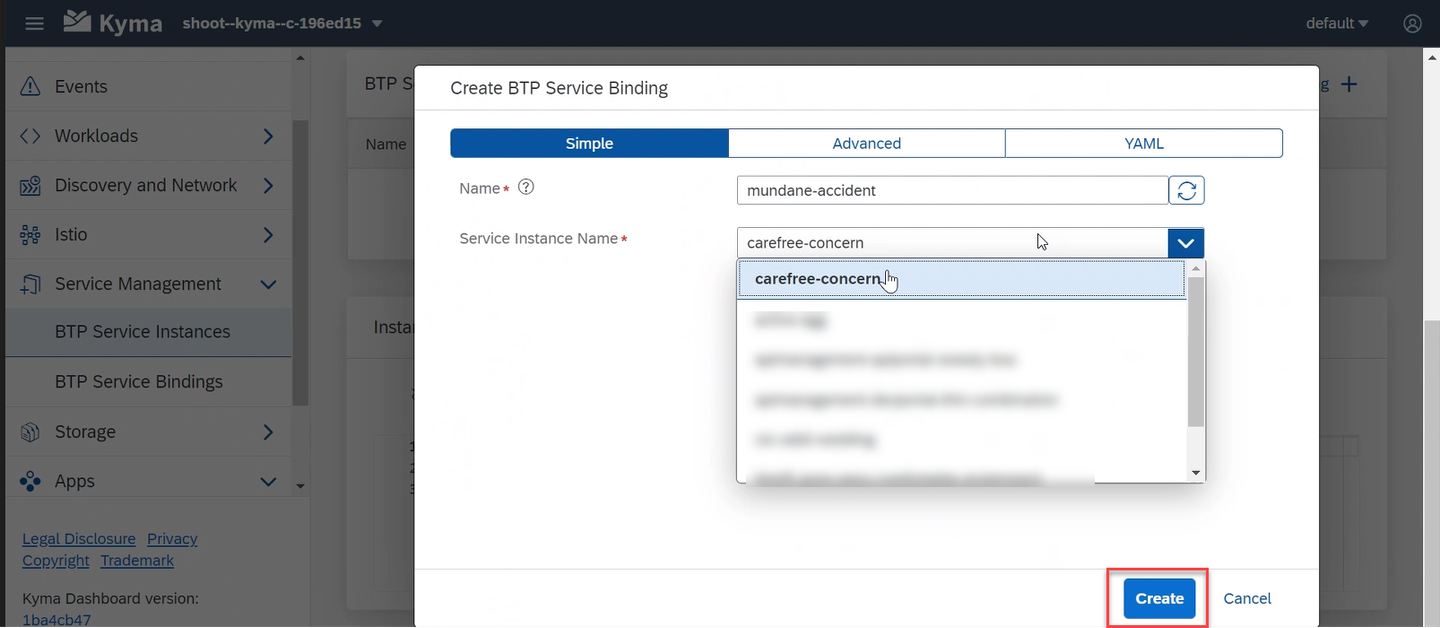Click the dropdown list scrollbar thumb
Image resolution: width=1440 pixels, height=628 pixels.
(1195, 352)
